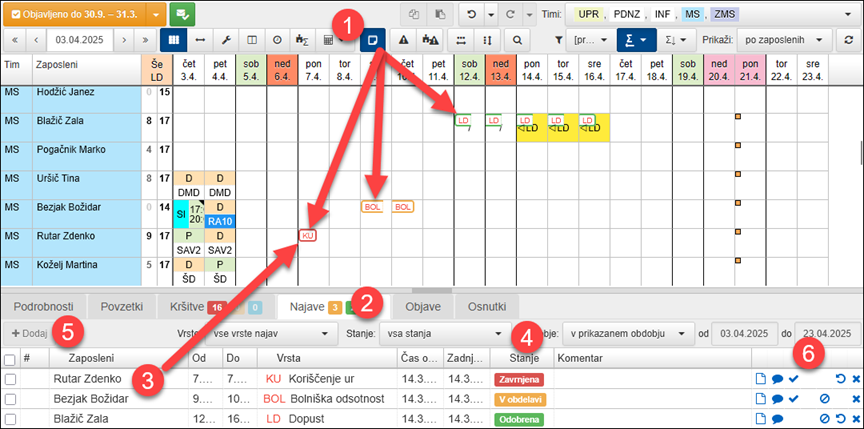
Task: Click the sticky note announcements toolbar icon
Action: [x=373, y=40]
